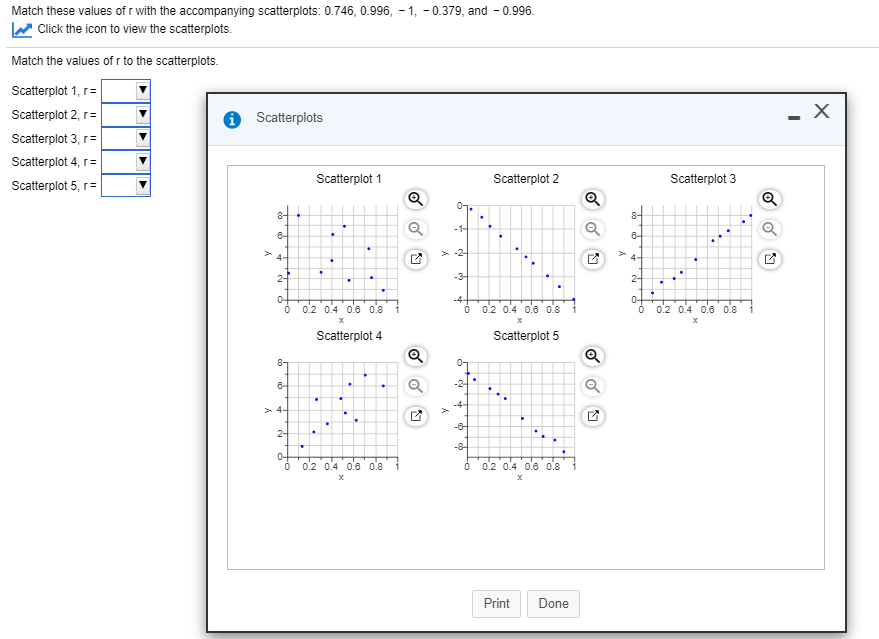Zoom in on Scatterplot 1
The image size is (879, 639).
point(415,199)
